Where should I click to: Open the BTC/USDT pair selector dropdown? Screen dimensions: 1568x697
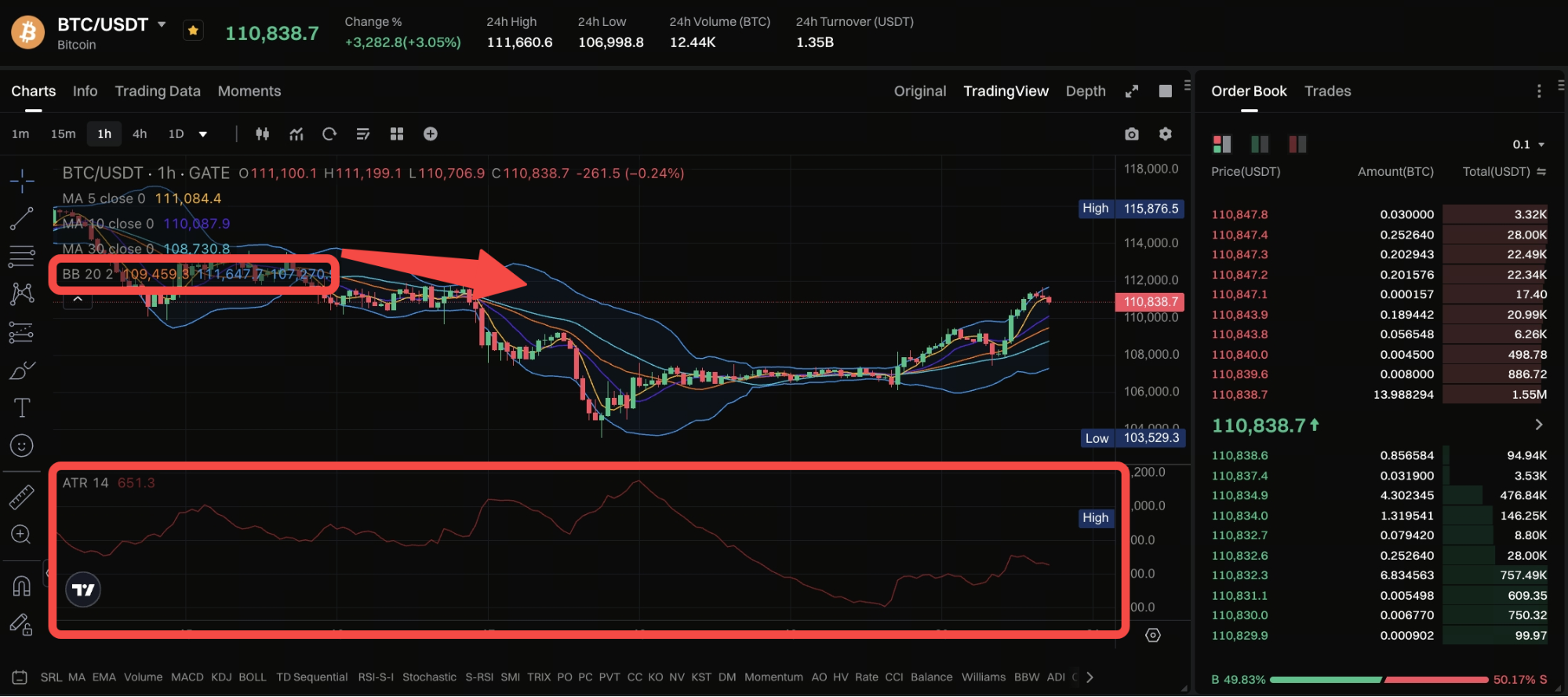point(162,24)
